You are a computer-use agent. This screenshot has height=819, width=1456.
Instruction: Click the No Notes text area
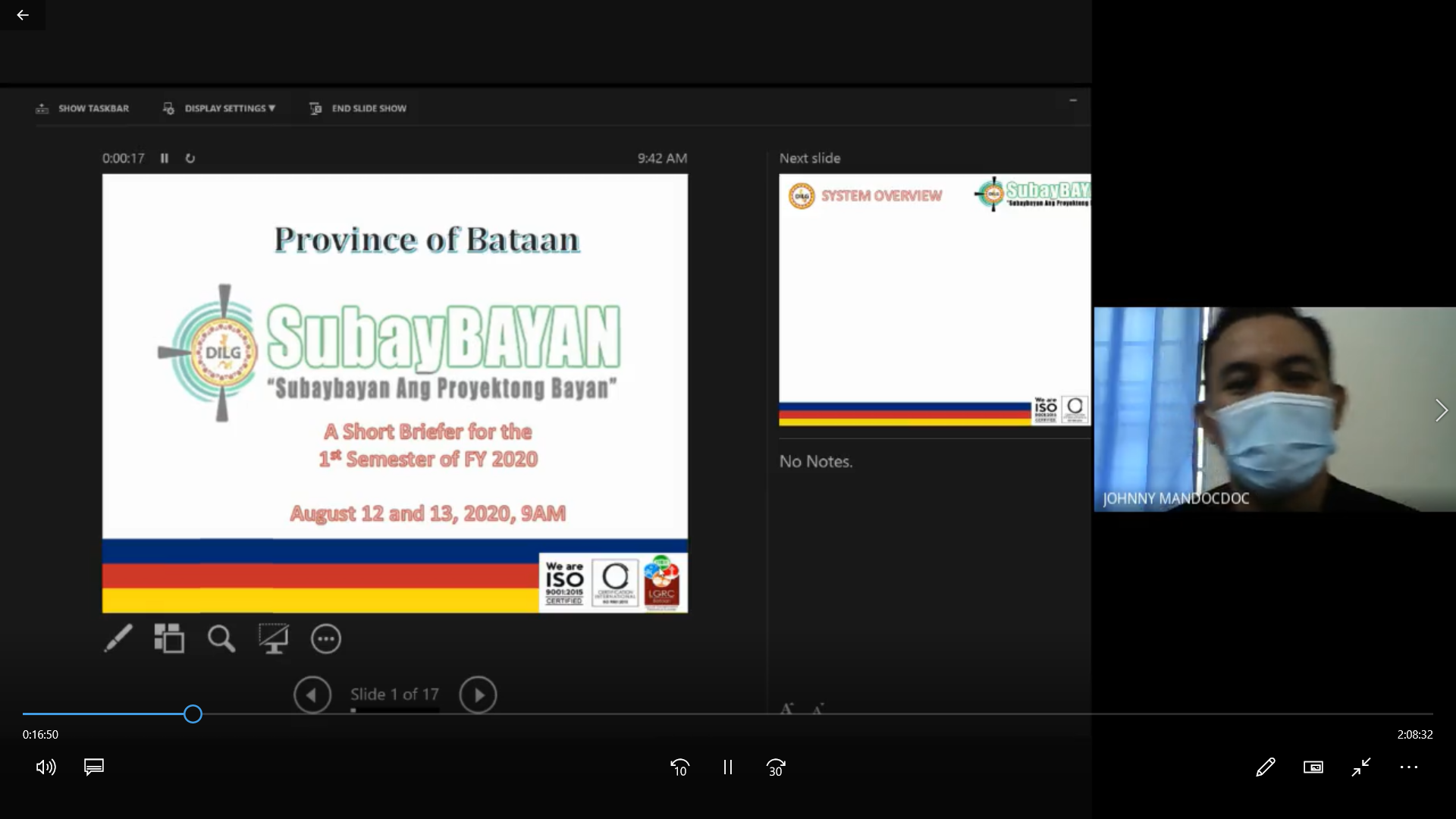pyautogui.click(x=816, y=461)
